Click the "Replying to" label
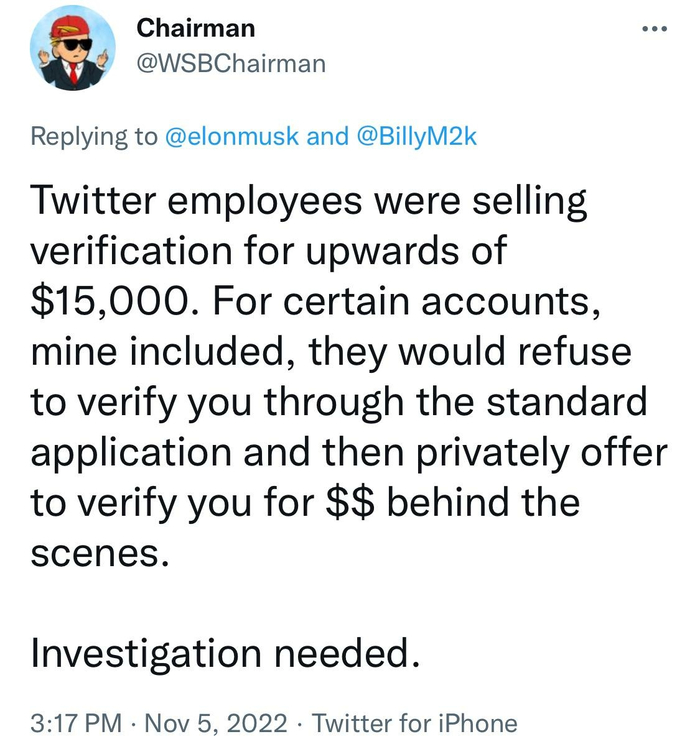 pos(94,137)
